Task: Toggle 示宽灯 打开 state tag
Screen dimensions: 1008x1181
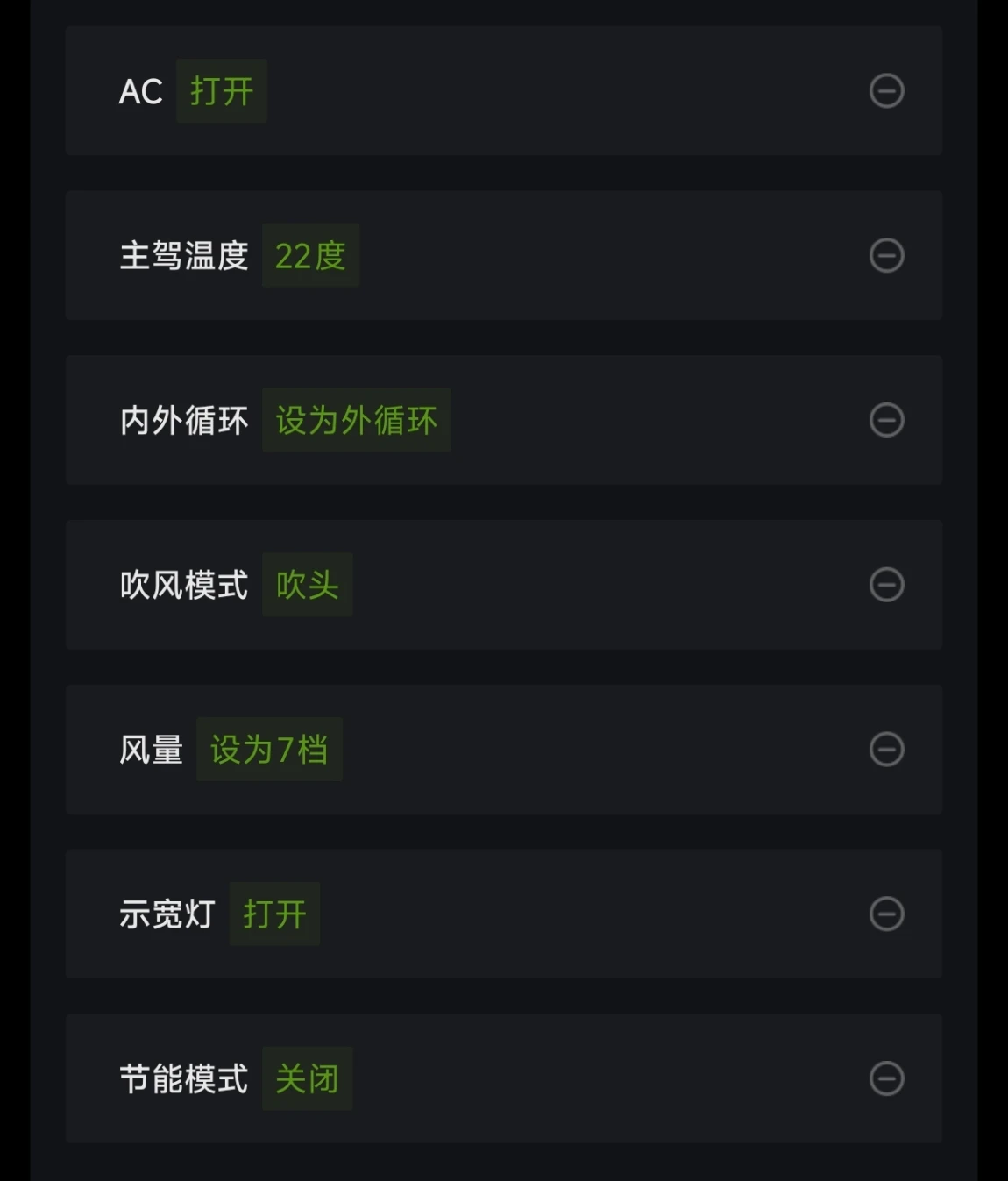Action: click(x=274, y=914)
